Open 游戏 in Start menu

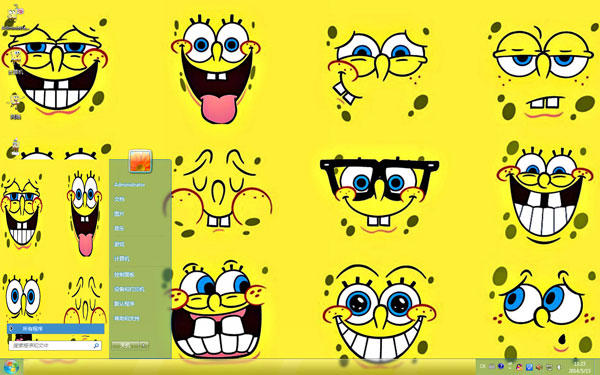pyautogui.click(x=119, y=244)
